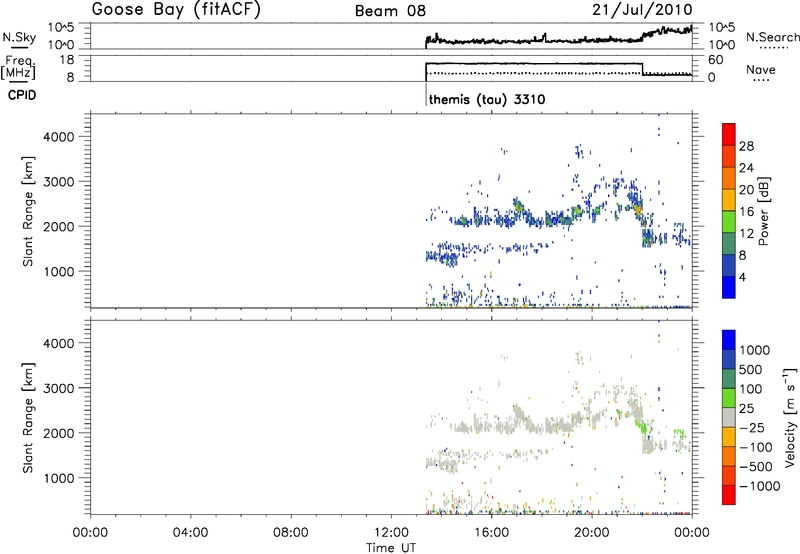Click the '04:00' time axis tick label

click(191, 533)
